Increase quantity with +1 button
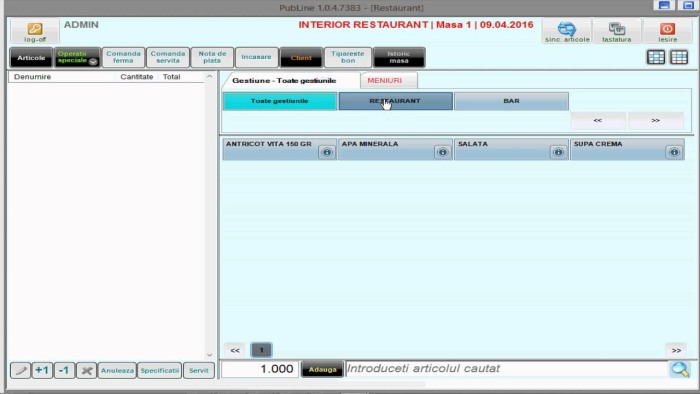This screenshot has width=700, height=394. click(x=42, y=370)
